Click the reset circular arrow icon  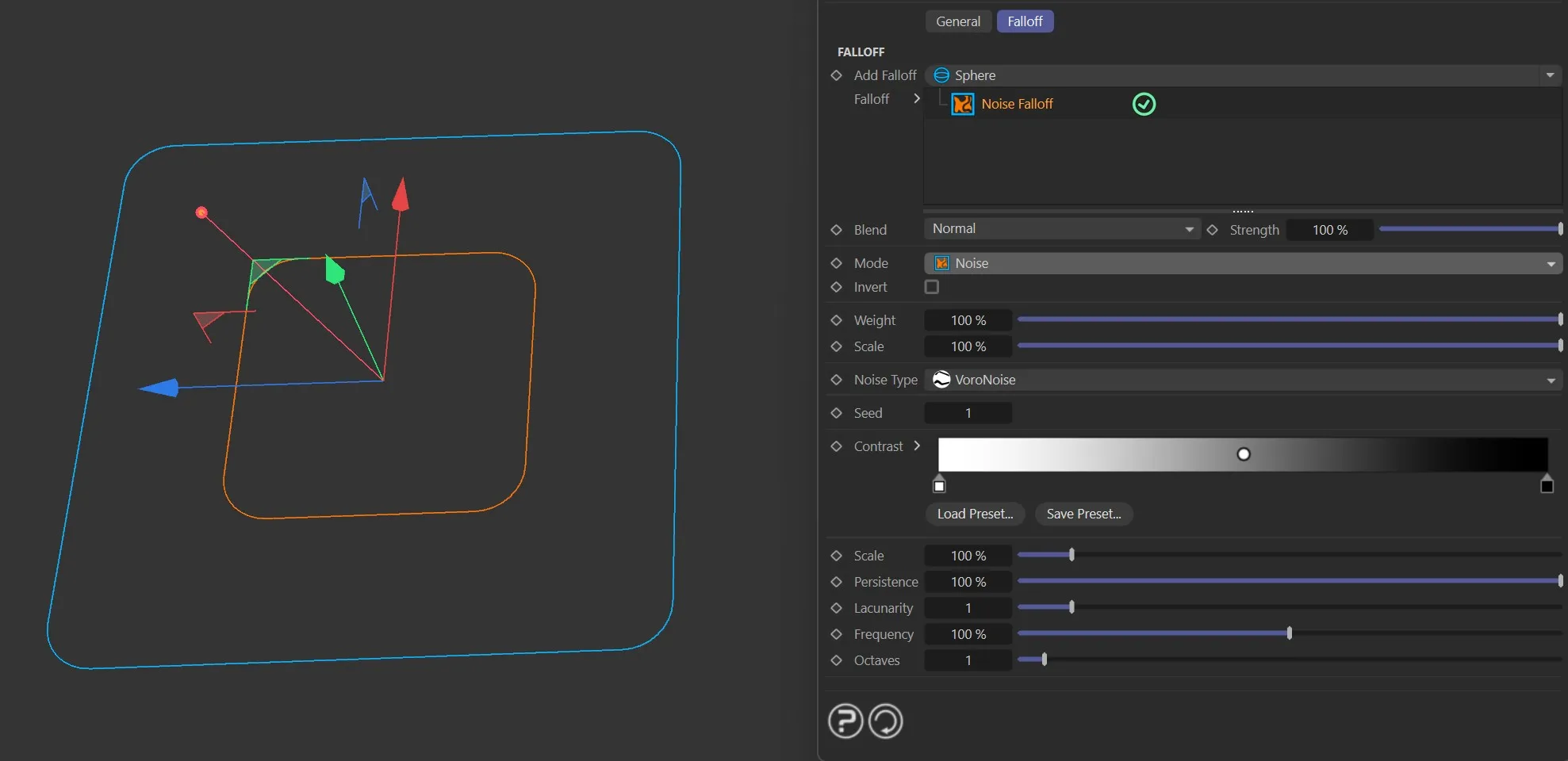pyautogui.click(x=885, y=721)
